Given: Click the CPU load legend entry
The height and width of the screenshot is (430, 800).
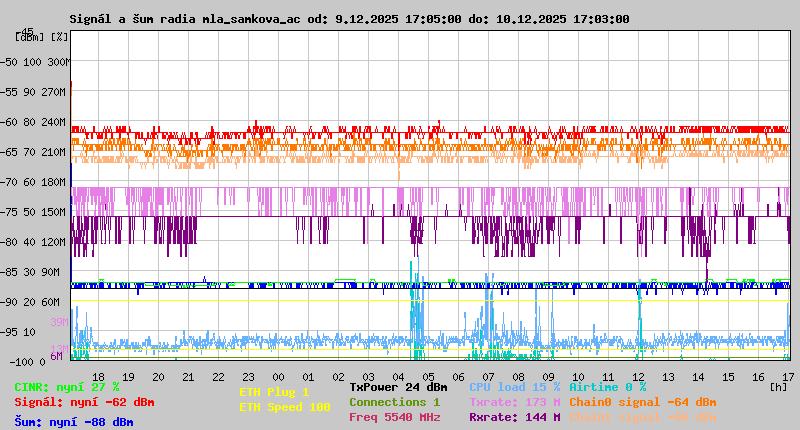Looking at the screenshot, I should (515, 387).
